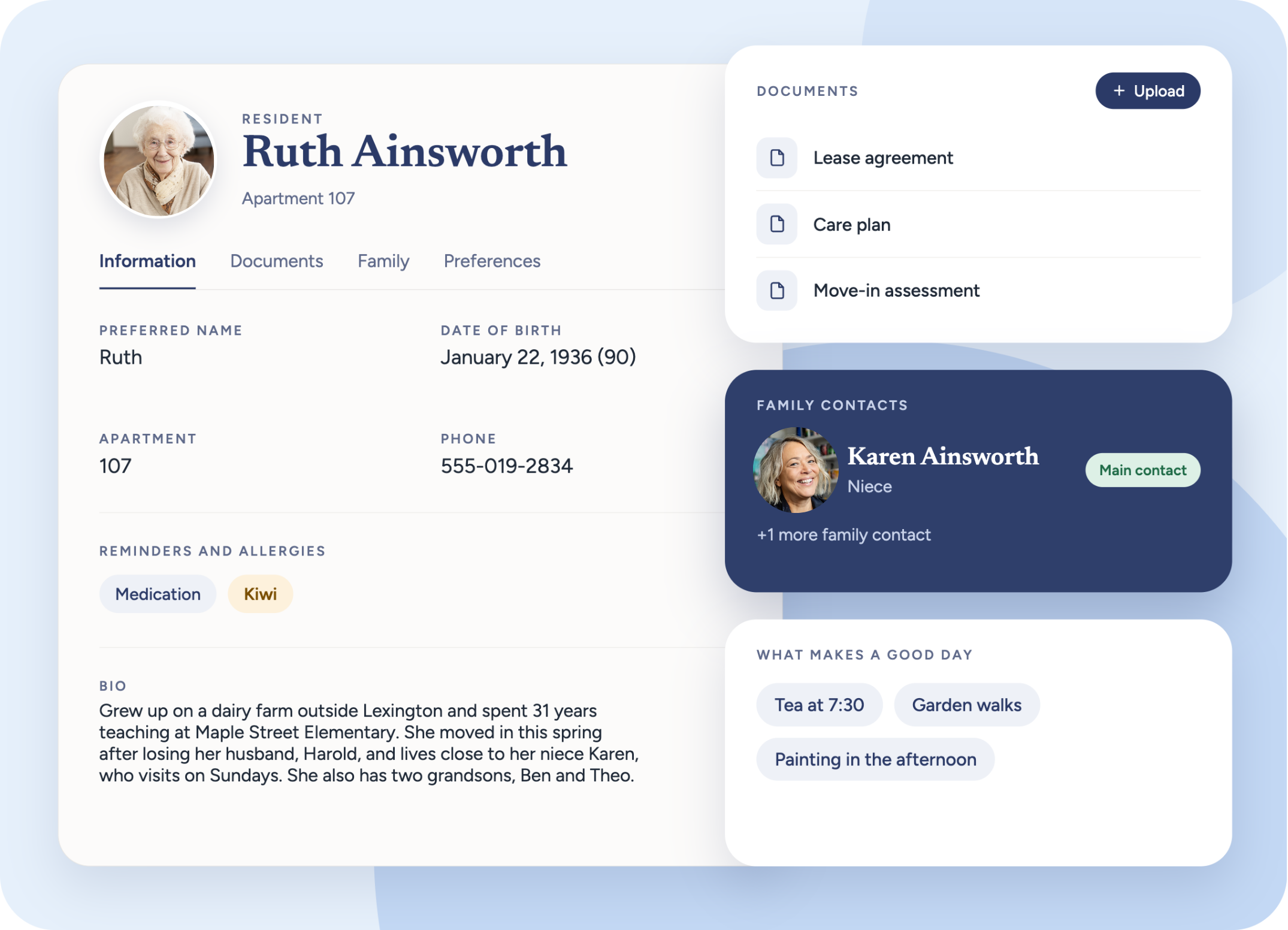Click the date of birth January 22, 1936 (90)
Viewport: 1288px width, 930px height.
[538, 358]
